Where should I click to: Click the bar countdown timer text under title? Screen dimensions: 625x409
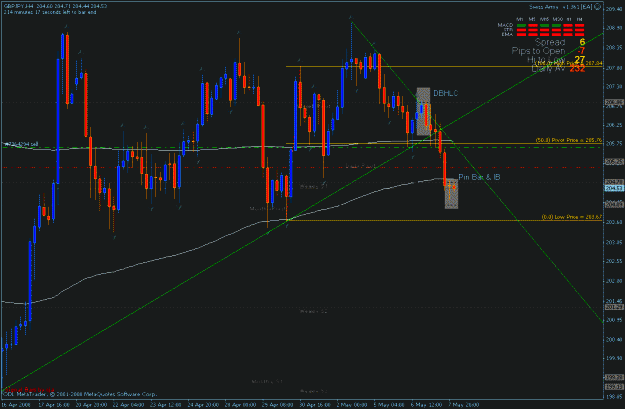point(50,12)
